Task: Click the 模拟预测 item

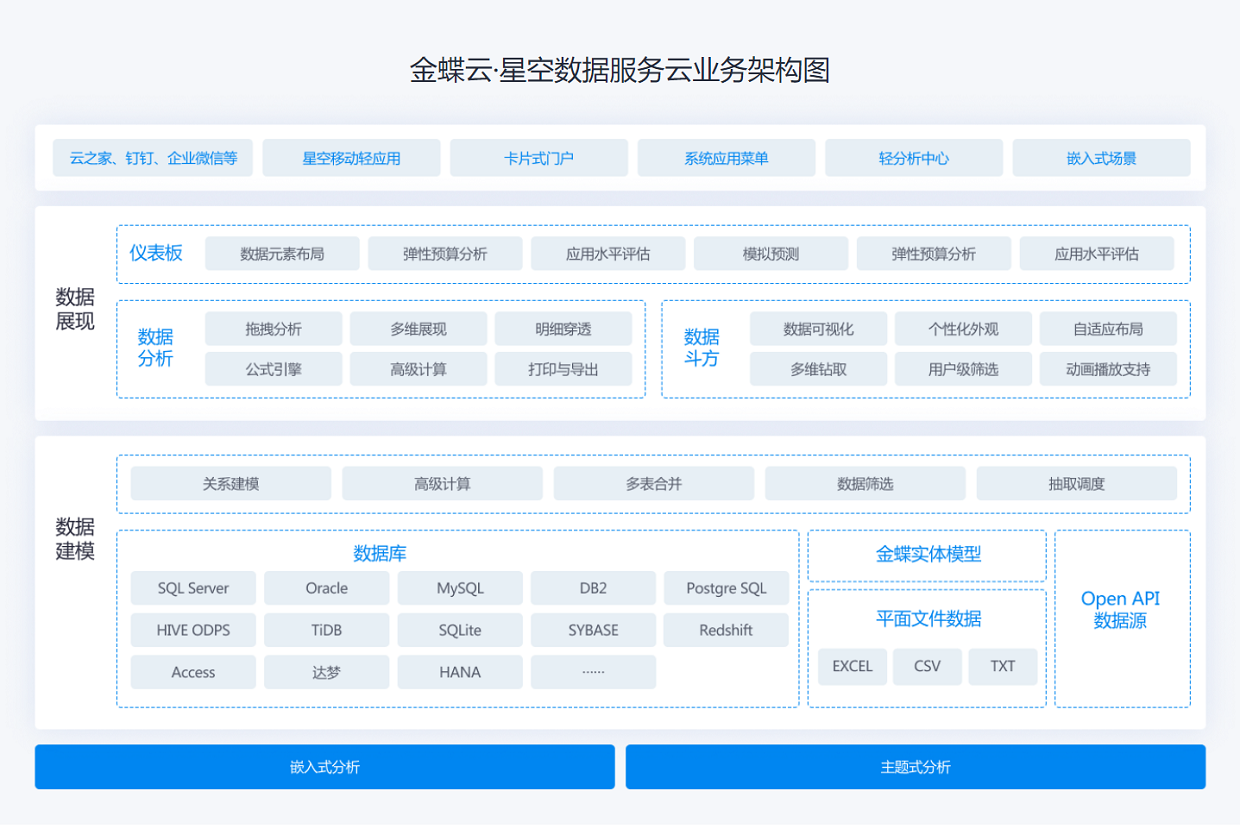Action: pos(771,254)
